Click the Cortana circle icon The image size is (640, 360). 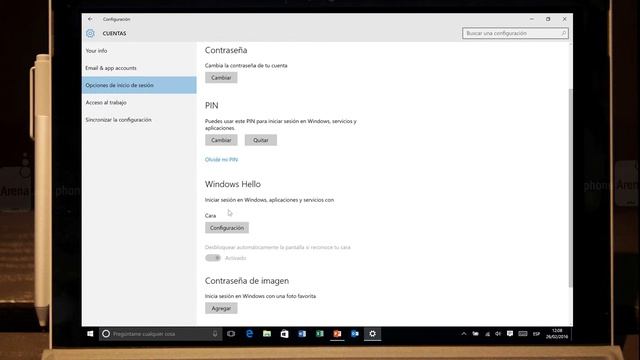coord(106,334)
